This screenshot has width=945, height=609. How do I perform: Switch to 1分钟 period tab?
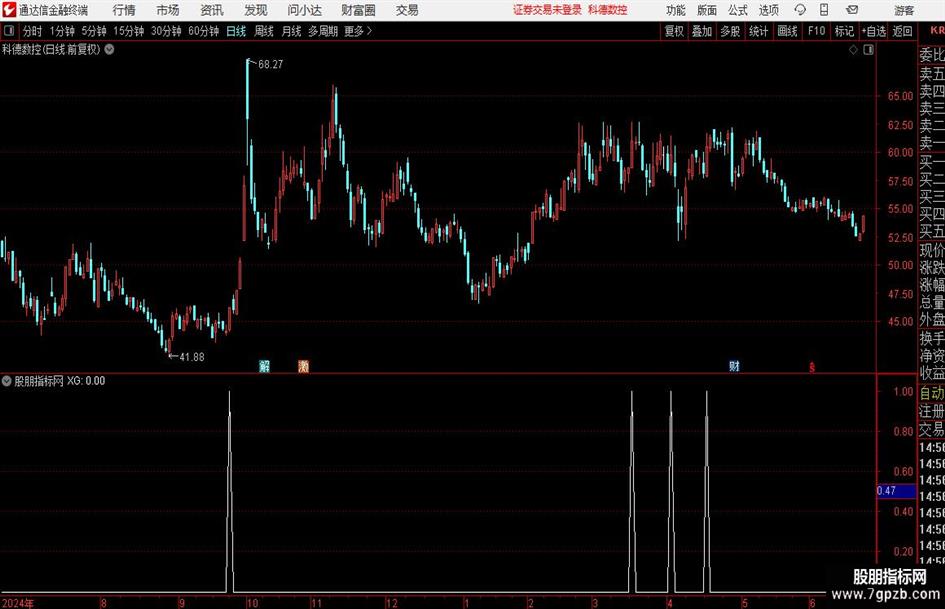(62, 31)
